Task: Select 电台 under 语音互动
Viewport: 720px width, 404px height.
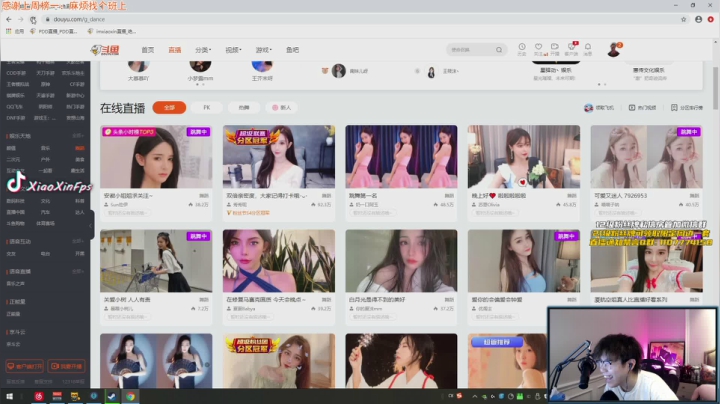Action: click(45, 253)
